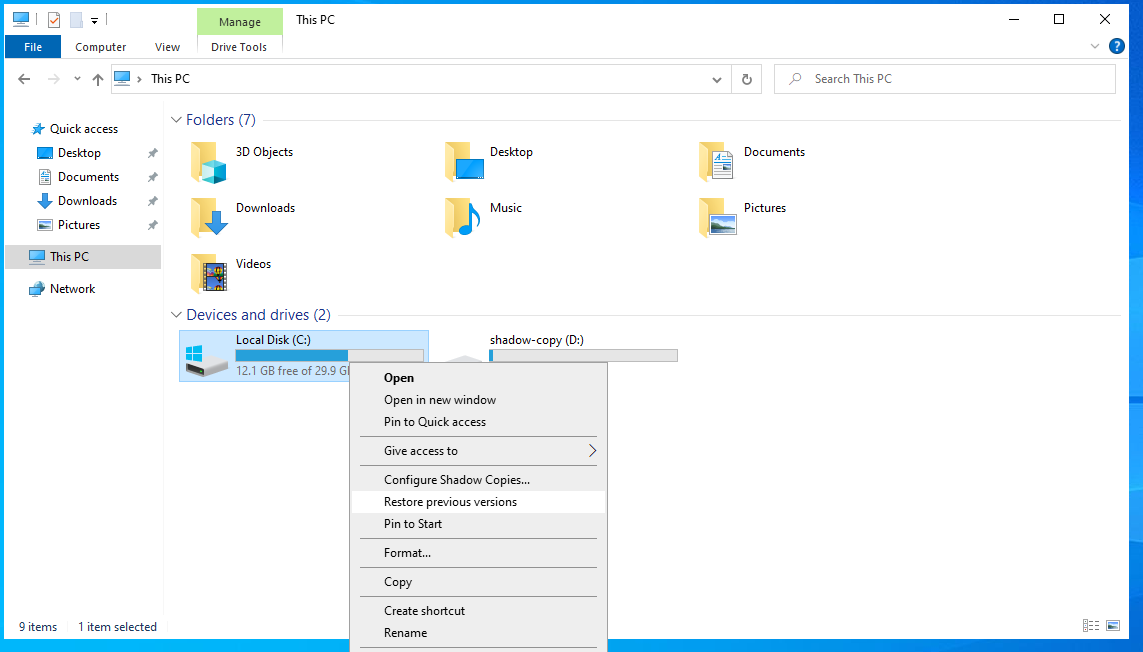Click the Search This PC field
The height and width of the screenshot is (652, 1143).
point(945,79)
